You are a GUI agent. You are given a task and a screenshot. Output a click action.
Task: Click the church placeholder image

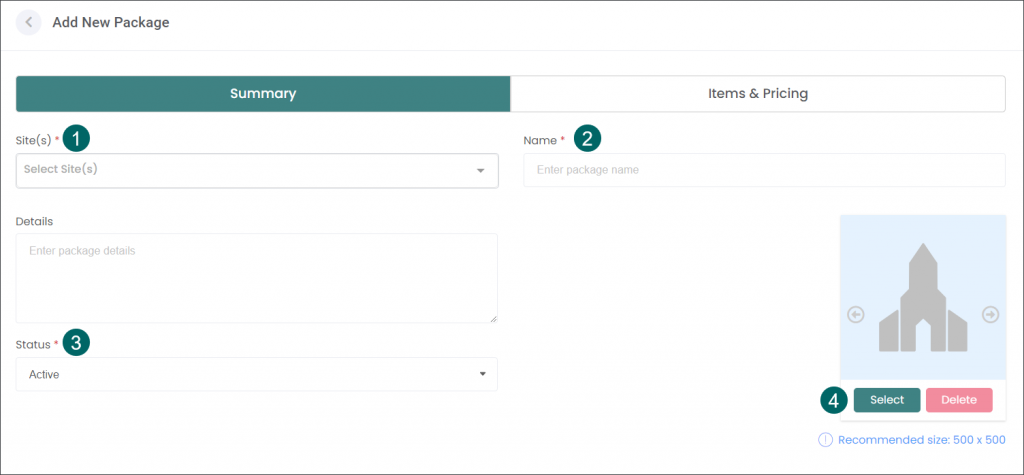pos(923,297)
